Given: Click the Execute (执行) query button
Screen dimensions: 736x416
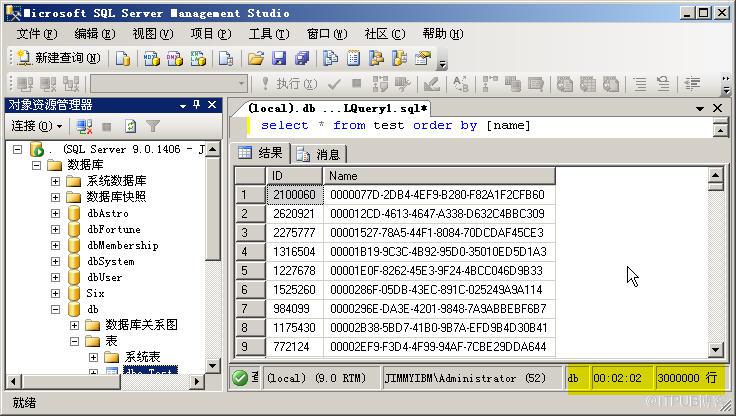Looking at the screenshot, I should point(289,84).
